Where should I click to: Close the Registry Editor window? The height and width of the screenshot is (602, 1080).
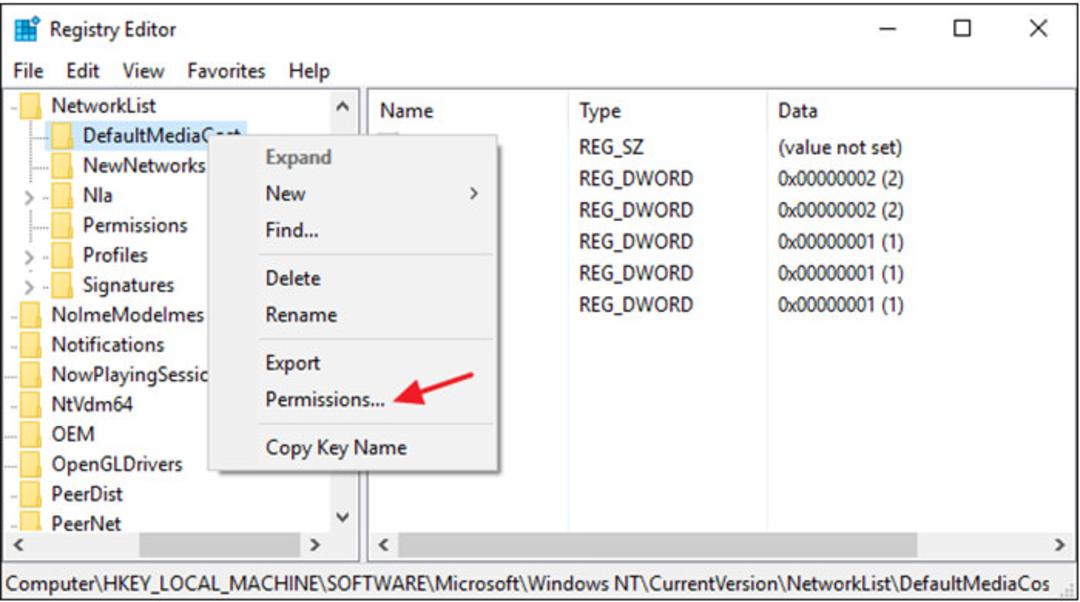[x=1038, y=29]
